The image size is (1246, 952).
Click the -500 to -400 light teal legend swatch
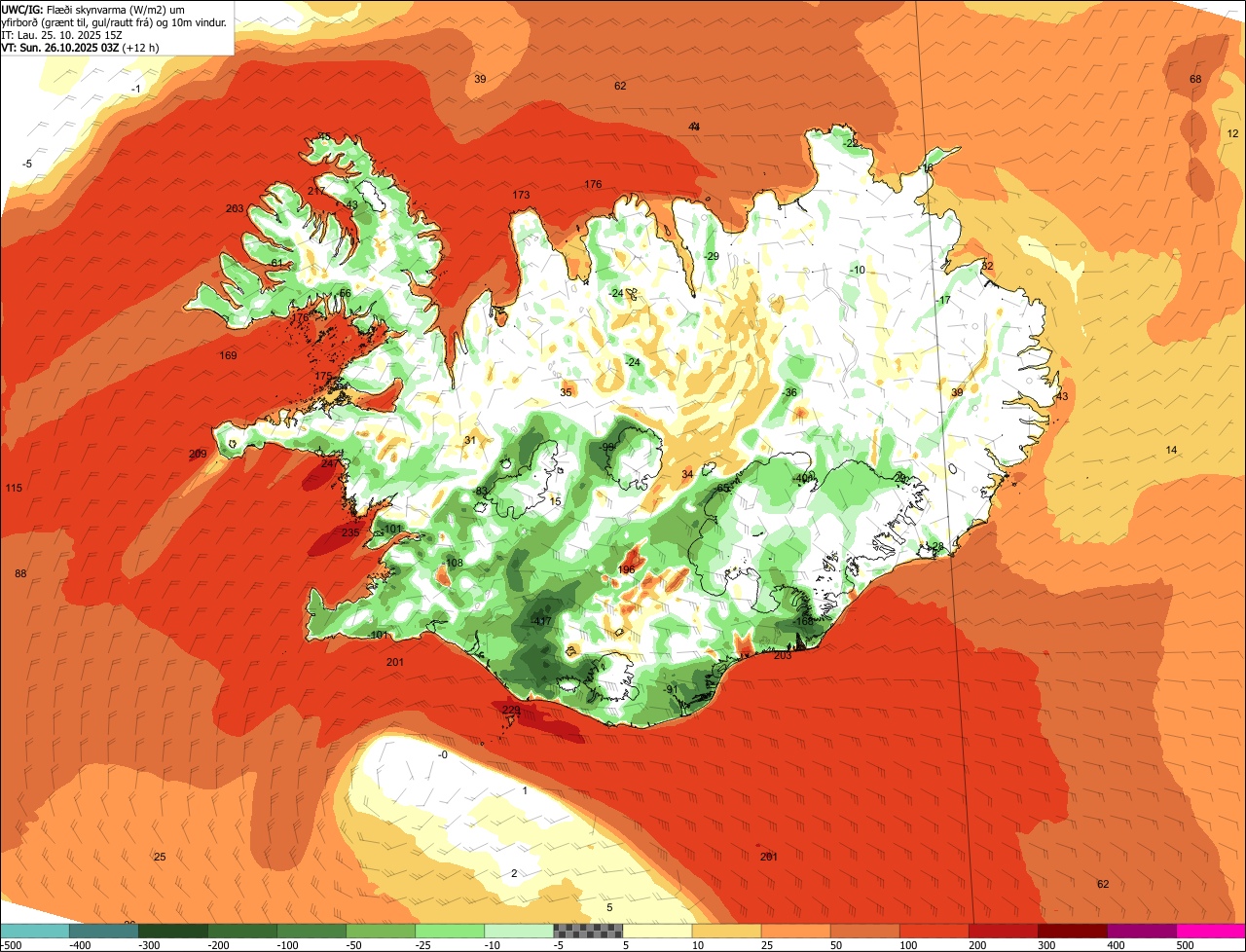pyautogui.click(x=35, y=932)
